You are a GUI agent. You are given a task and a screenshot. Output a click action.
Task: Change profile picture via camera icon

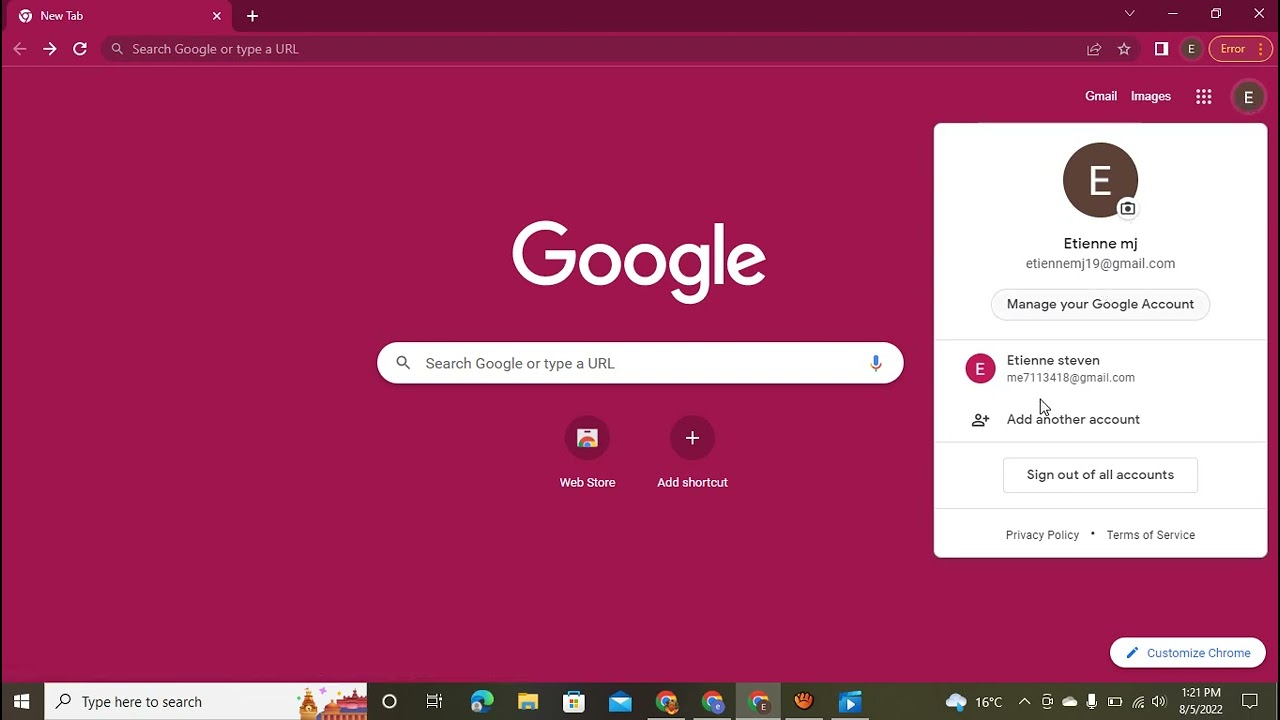click(1127, 208)
